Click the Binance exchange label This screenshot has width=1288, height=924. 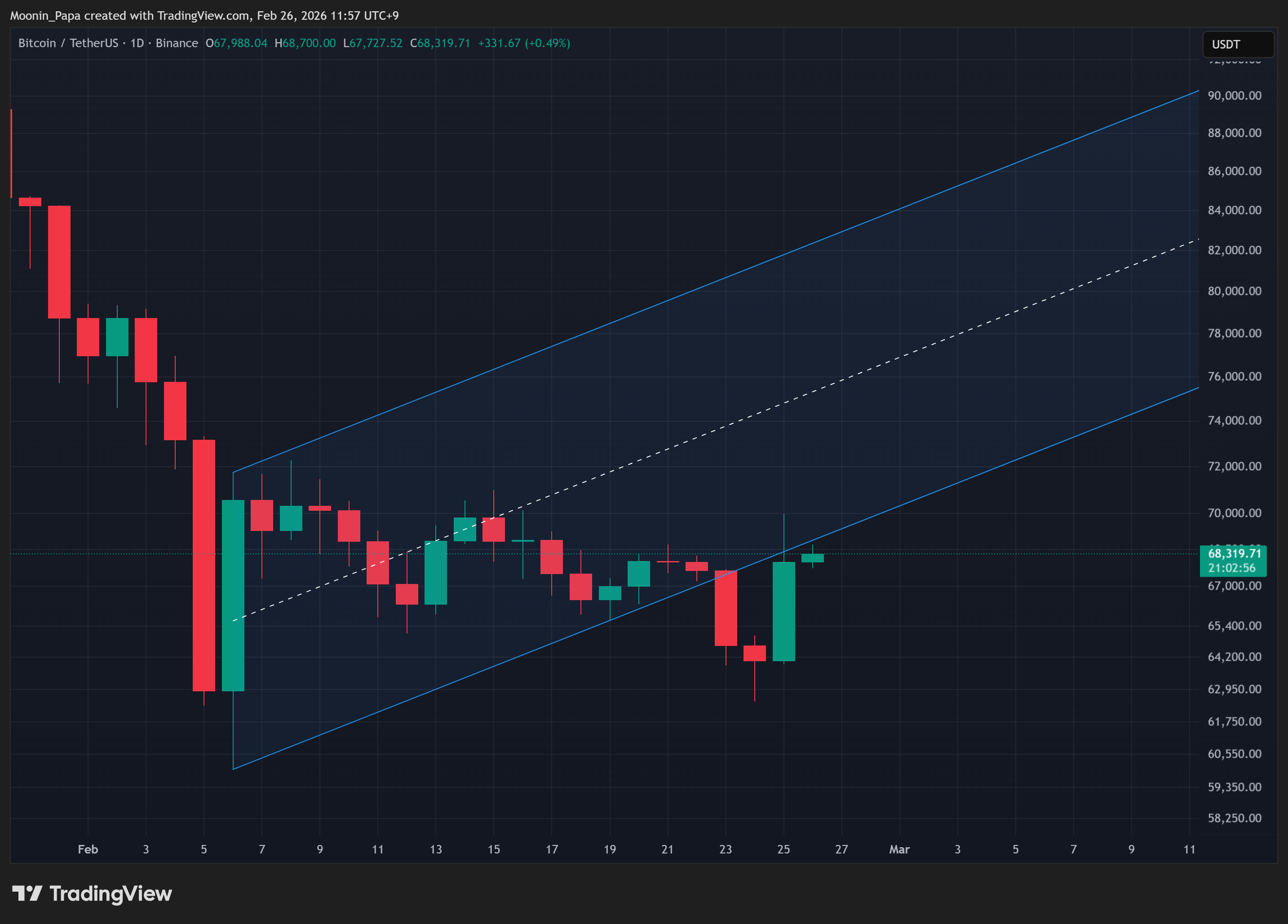[x=177, y=43]
